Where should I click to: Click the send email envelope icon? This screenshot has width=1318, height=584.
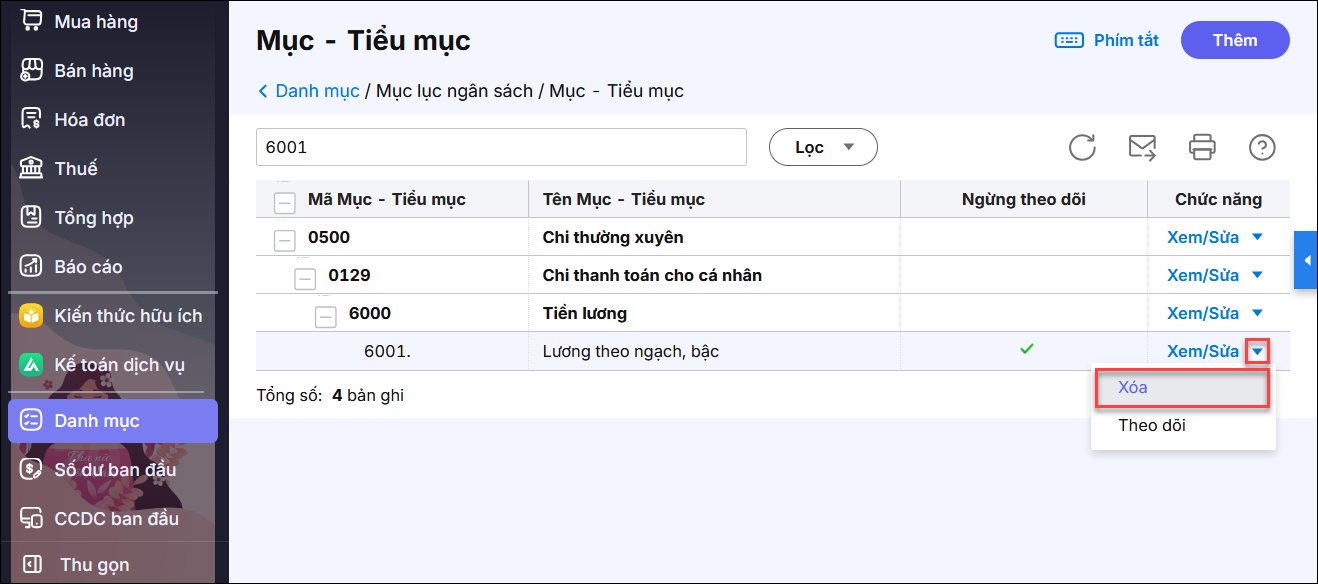coord(1142,147)
